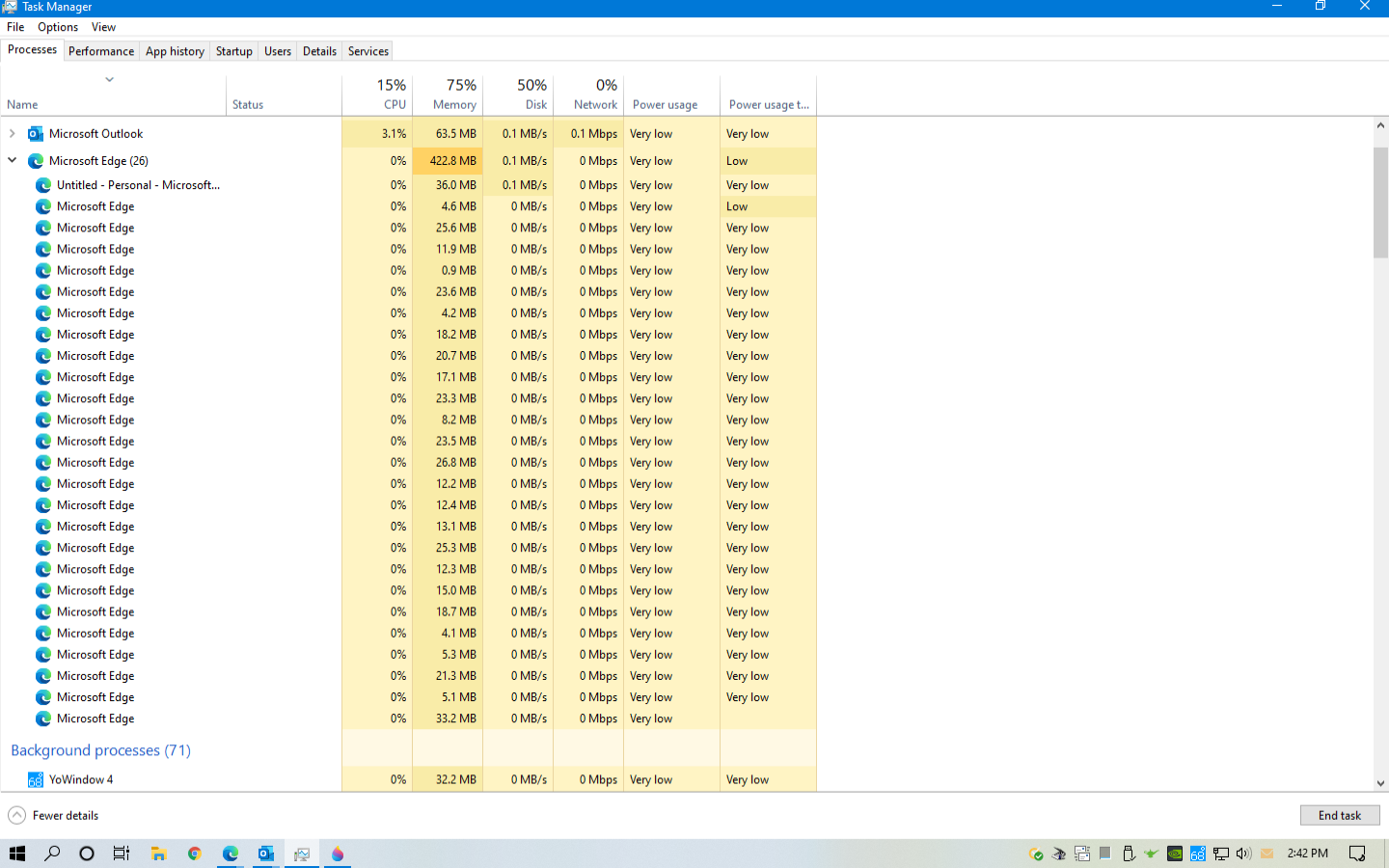1389x868 pixels.
Task: Click the scrollbar down arrow
Action: click(1380, 784)
